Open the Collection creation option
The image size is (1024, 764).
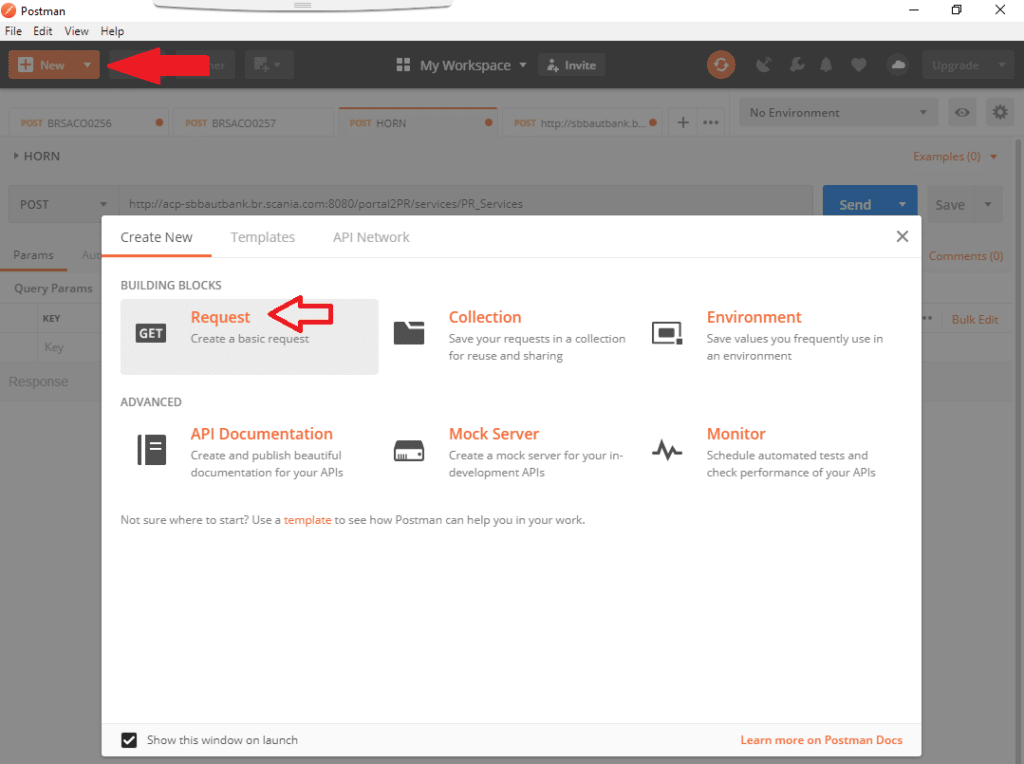tap(485, 317)
